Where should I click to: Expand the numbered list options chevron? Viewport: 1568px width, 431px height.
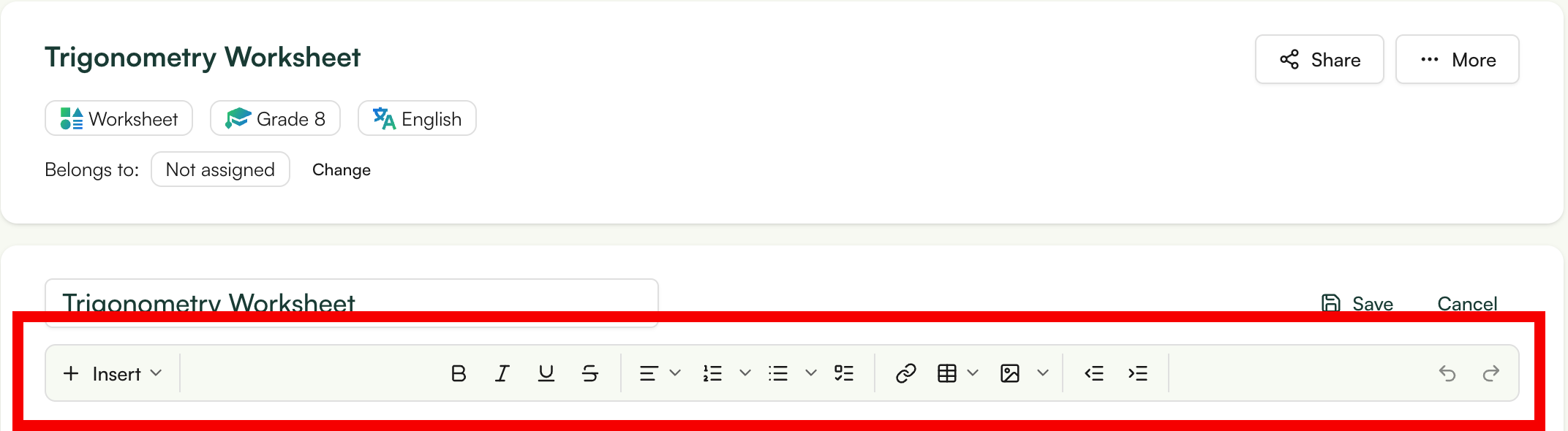click(745, 373)
